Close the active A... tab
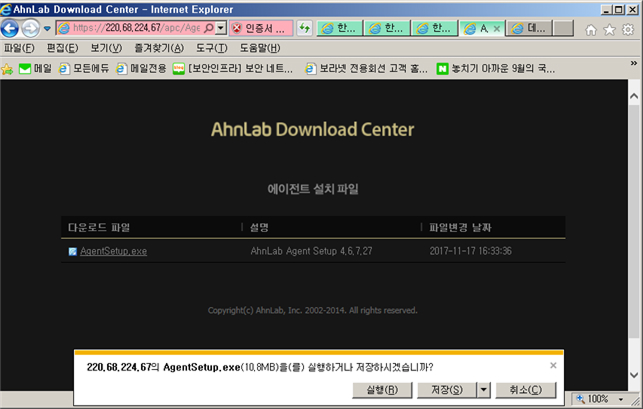 point(497,28)
